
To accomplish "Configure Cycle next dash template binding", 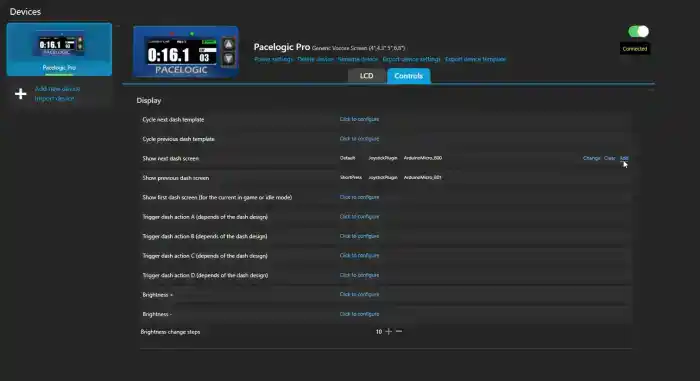I will coord(359,119).
